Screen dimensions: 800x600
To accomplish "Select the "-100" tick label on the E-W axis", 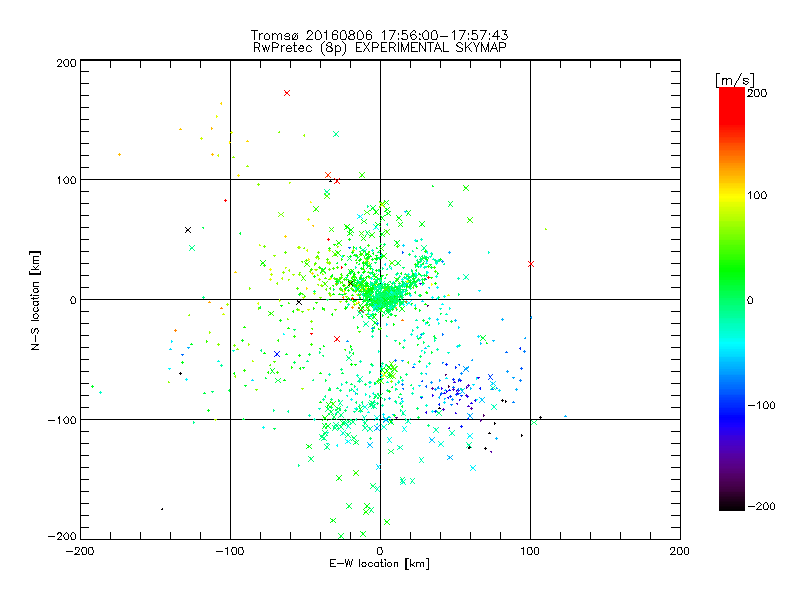I will [x=230, y=551].
